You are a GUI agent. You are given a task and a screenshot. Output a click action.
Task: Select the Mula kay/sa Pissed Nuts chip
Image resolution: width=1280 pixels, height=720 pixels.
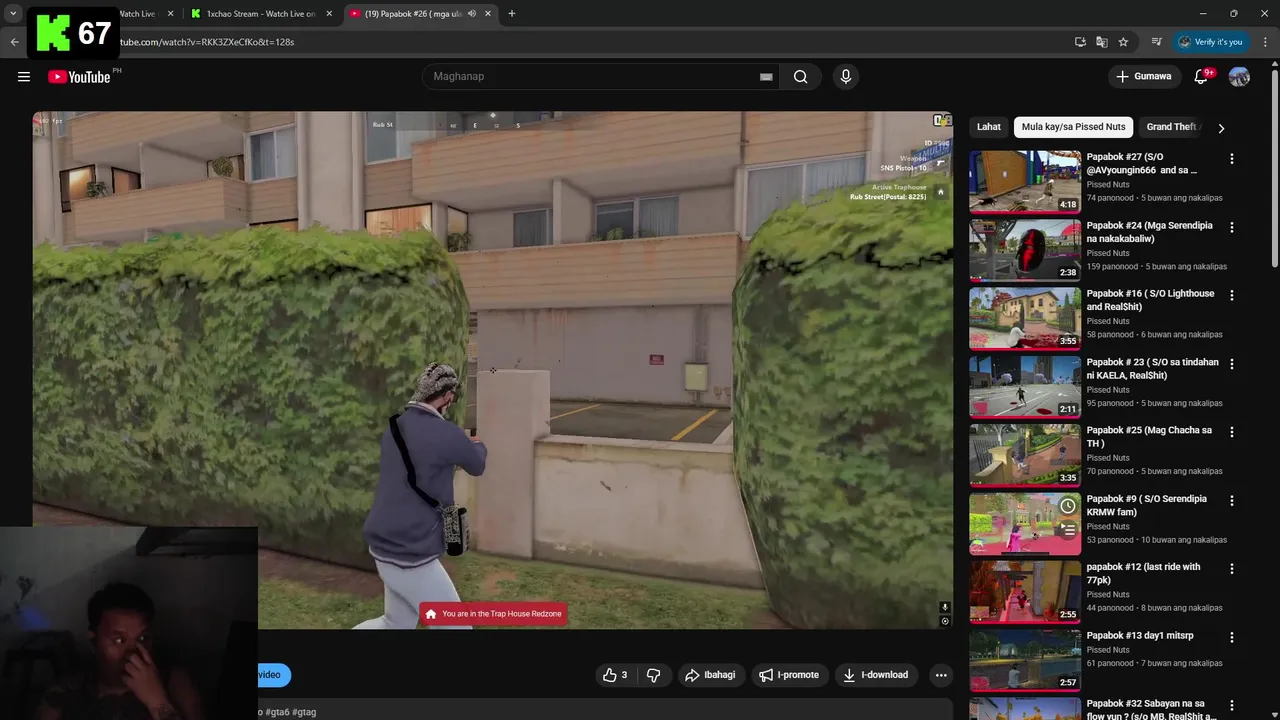click(1073, 127)
